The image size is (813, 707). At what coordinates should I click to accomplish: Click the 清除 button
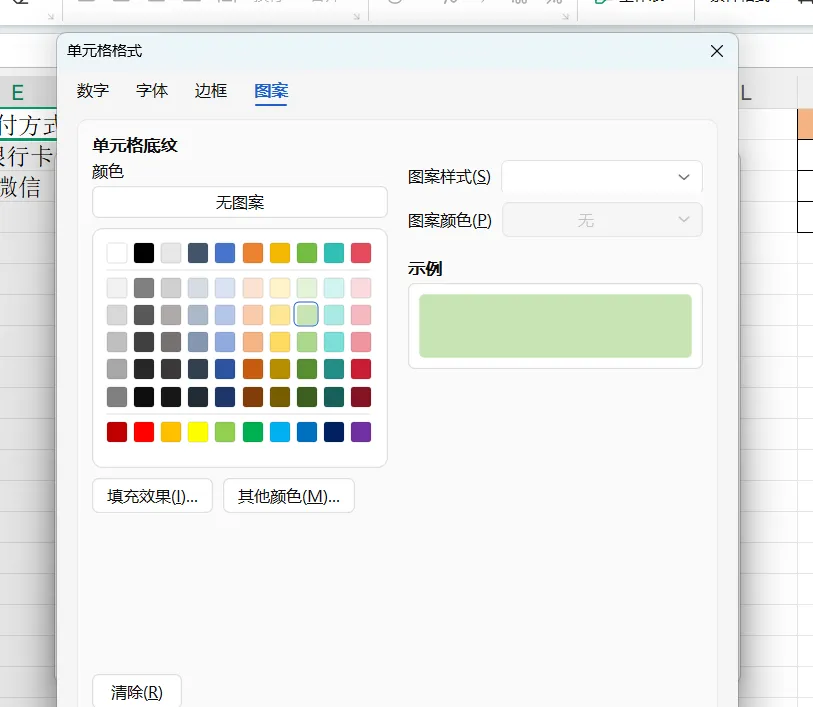coord(137,691)
